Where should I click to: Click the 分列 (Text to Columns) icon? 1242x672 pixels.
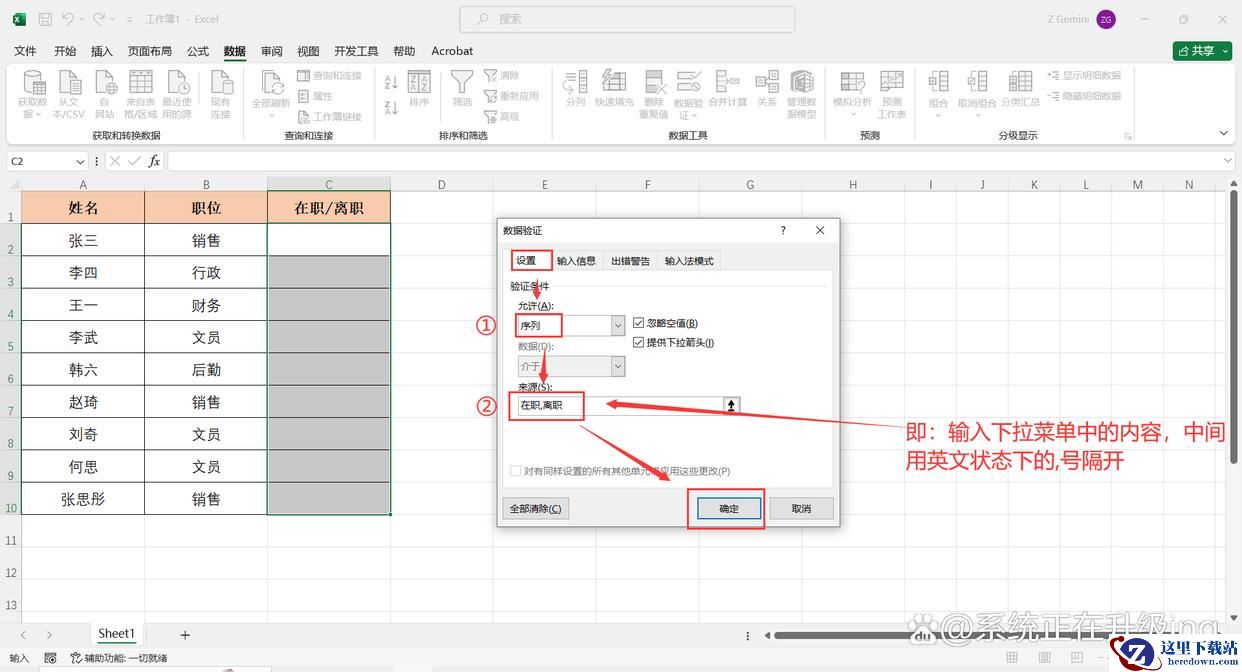tap(575, 84)
